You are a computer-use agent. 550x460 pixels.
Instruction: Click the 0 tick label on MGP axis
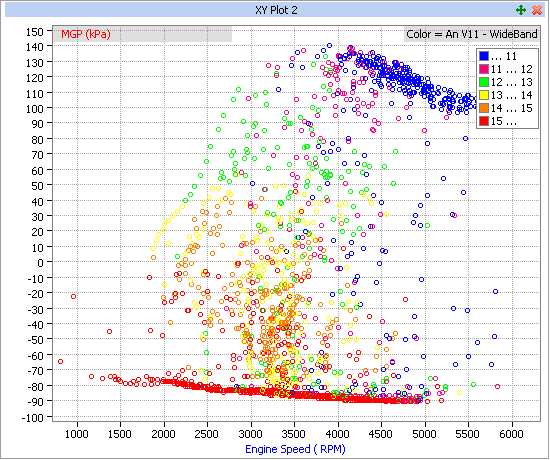[40, 263]
